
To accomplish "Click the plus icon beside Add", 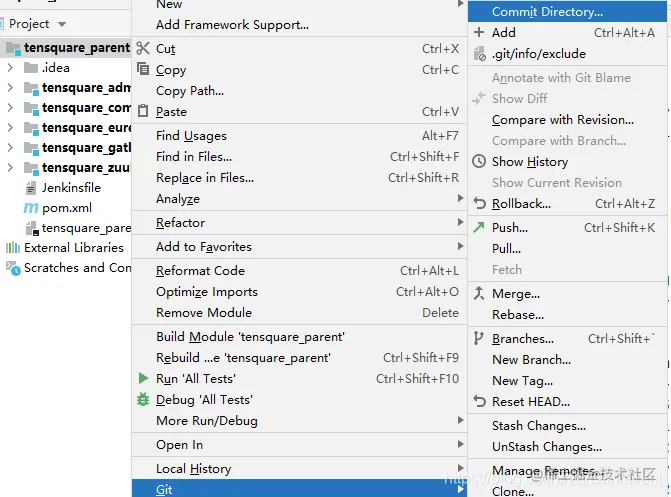I will click(479, 32).
